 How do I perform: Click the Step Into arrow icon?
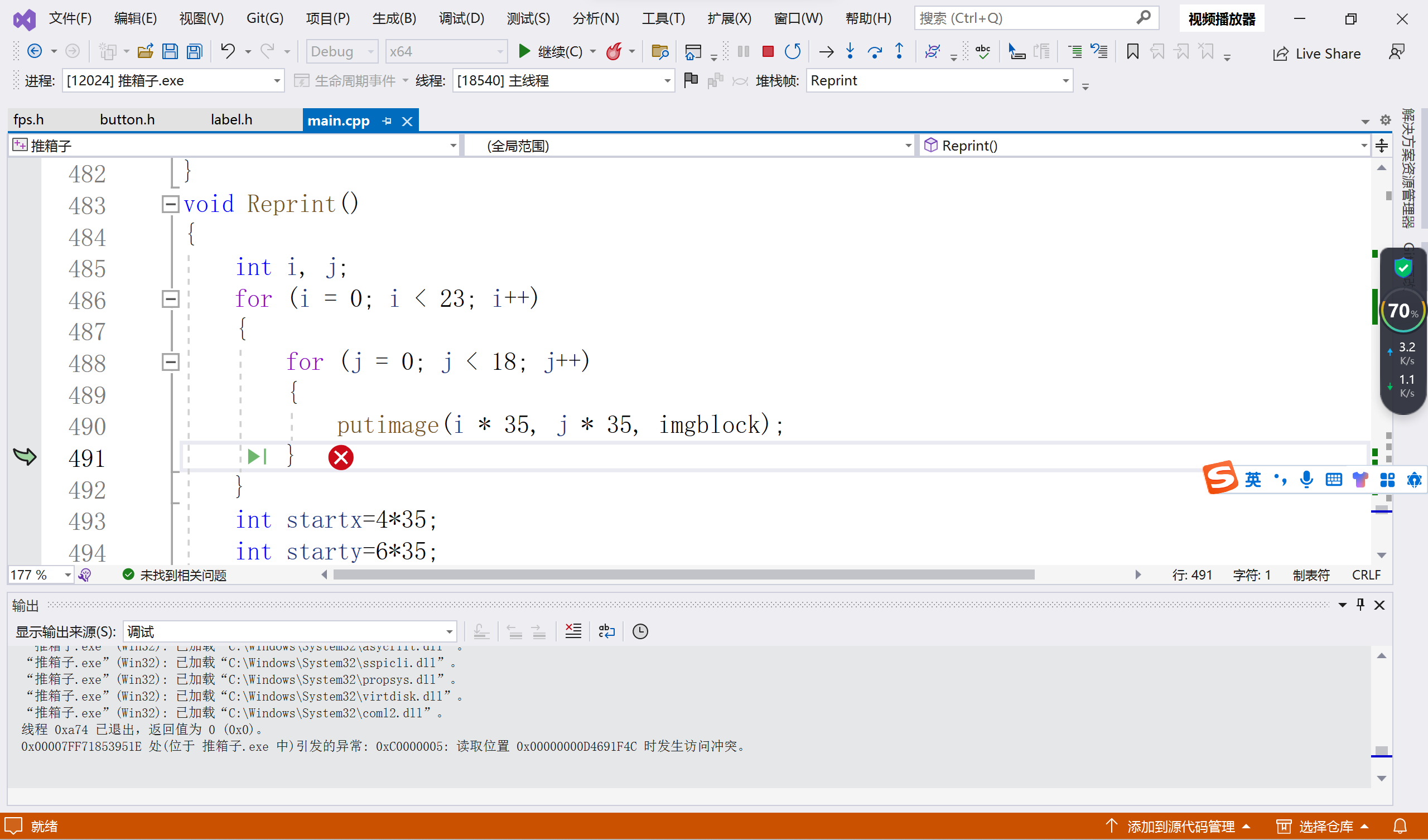[x=850, y=52]
